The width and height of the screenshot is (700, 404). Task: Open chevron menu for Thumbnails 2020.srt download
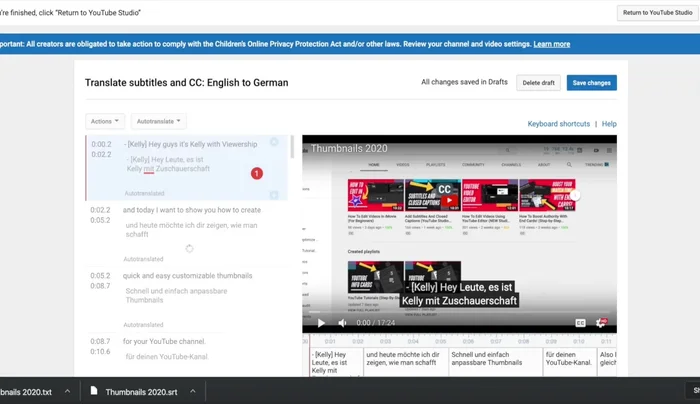(x=191, y=391)
